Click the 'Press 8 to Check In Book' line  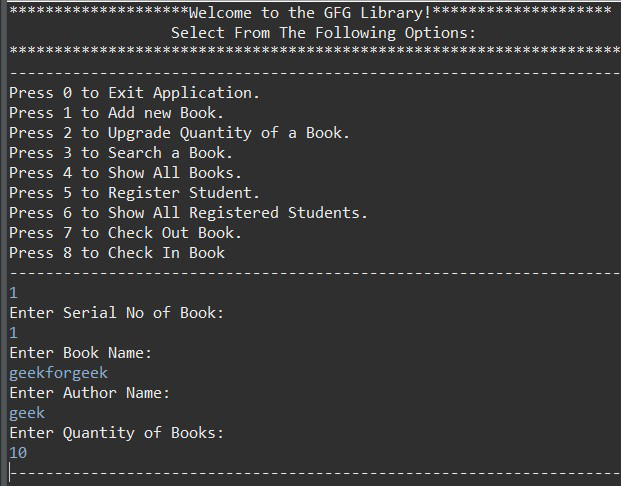click(117, 253)
